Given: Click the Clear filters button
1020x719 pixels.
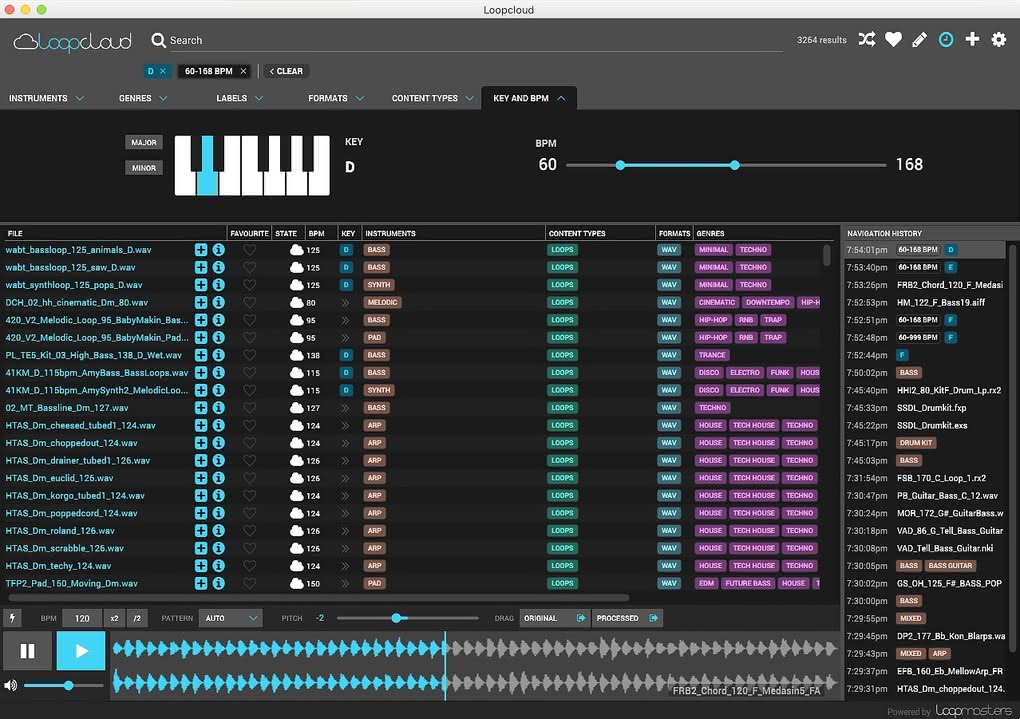Looking at the screenshot, I should pos(286,71).
